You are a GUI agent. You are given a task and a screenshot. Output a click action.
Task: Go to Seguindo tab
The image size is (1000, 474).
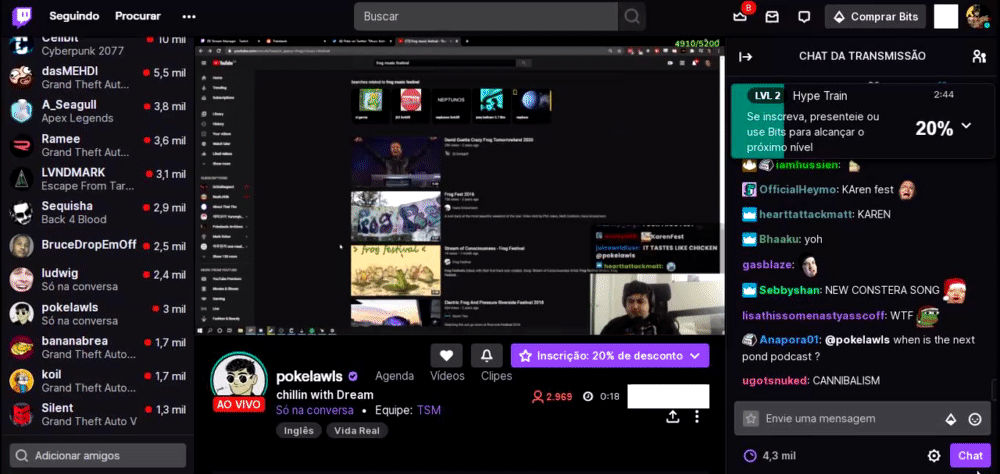[x=74, y=16]
